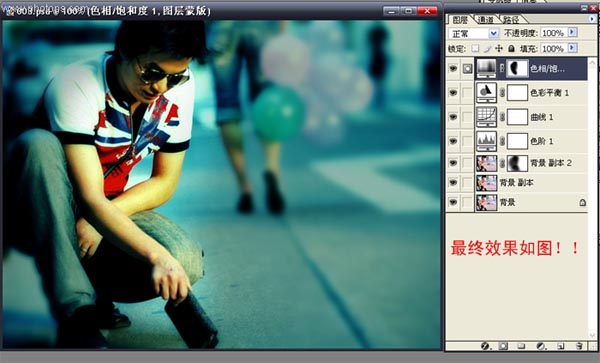Open the layers panel flyout menu

(x=592, y=19)
